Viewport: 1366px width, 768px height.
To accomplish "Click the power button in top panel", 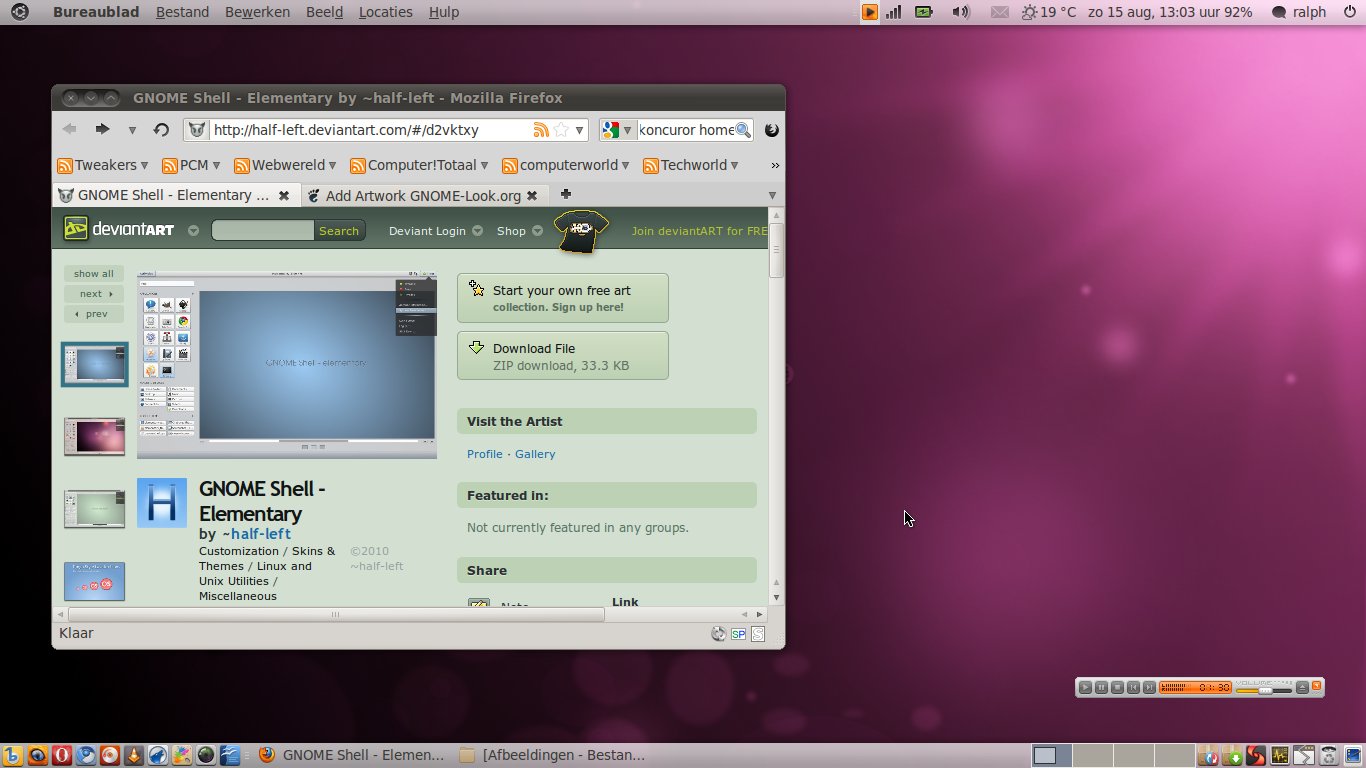I will [x=1349, y=12].
